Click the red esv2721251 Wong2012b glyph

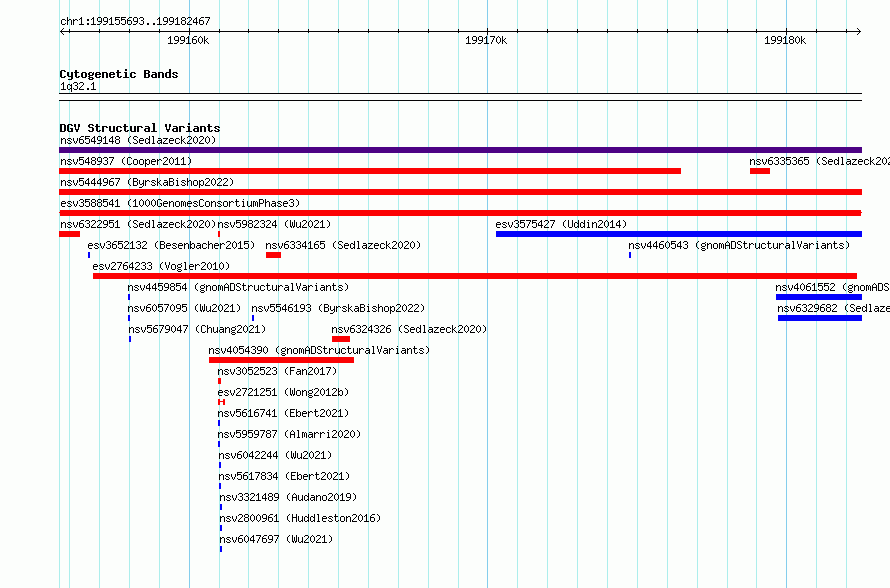point(221,402)
